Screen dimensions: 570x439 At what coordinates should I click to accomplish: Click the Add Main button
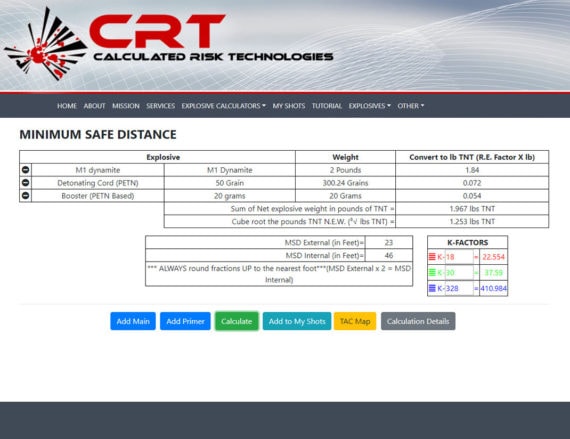[x=133, y=321]
